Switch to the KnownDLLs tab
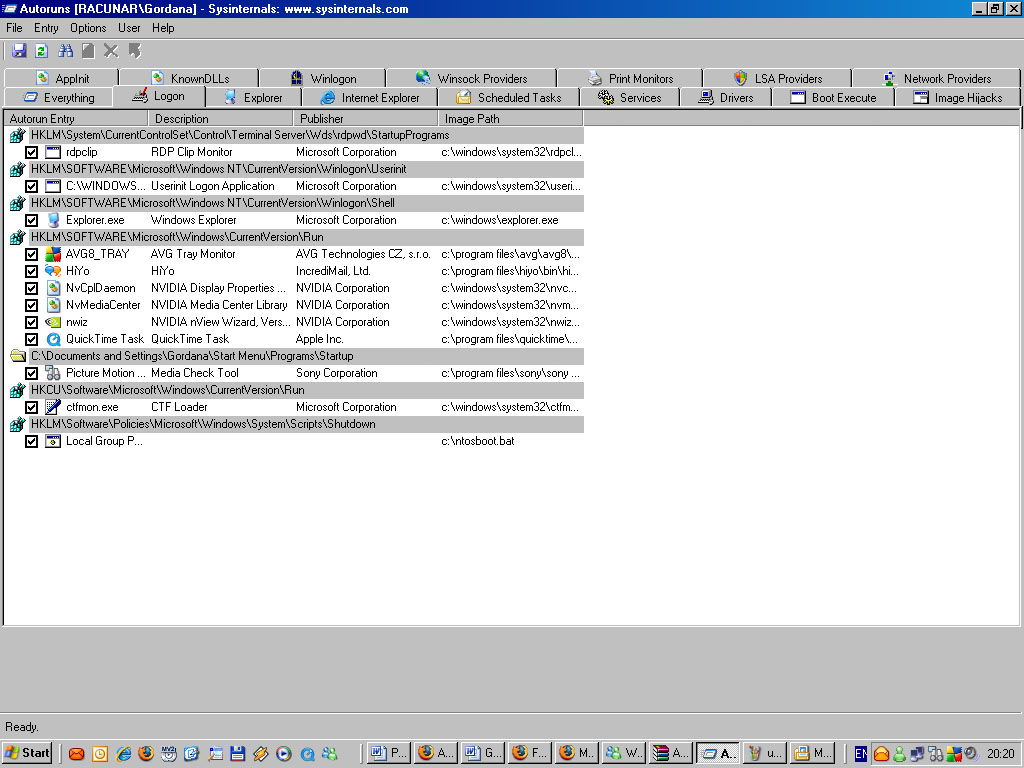 [189, 78]
